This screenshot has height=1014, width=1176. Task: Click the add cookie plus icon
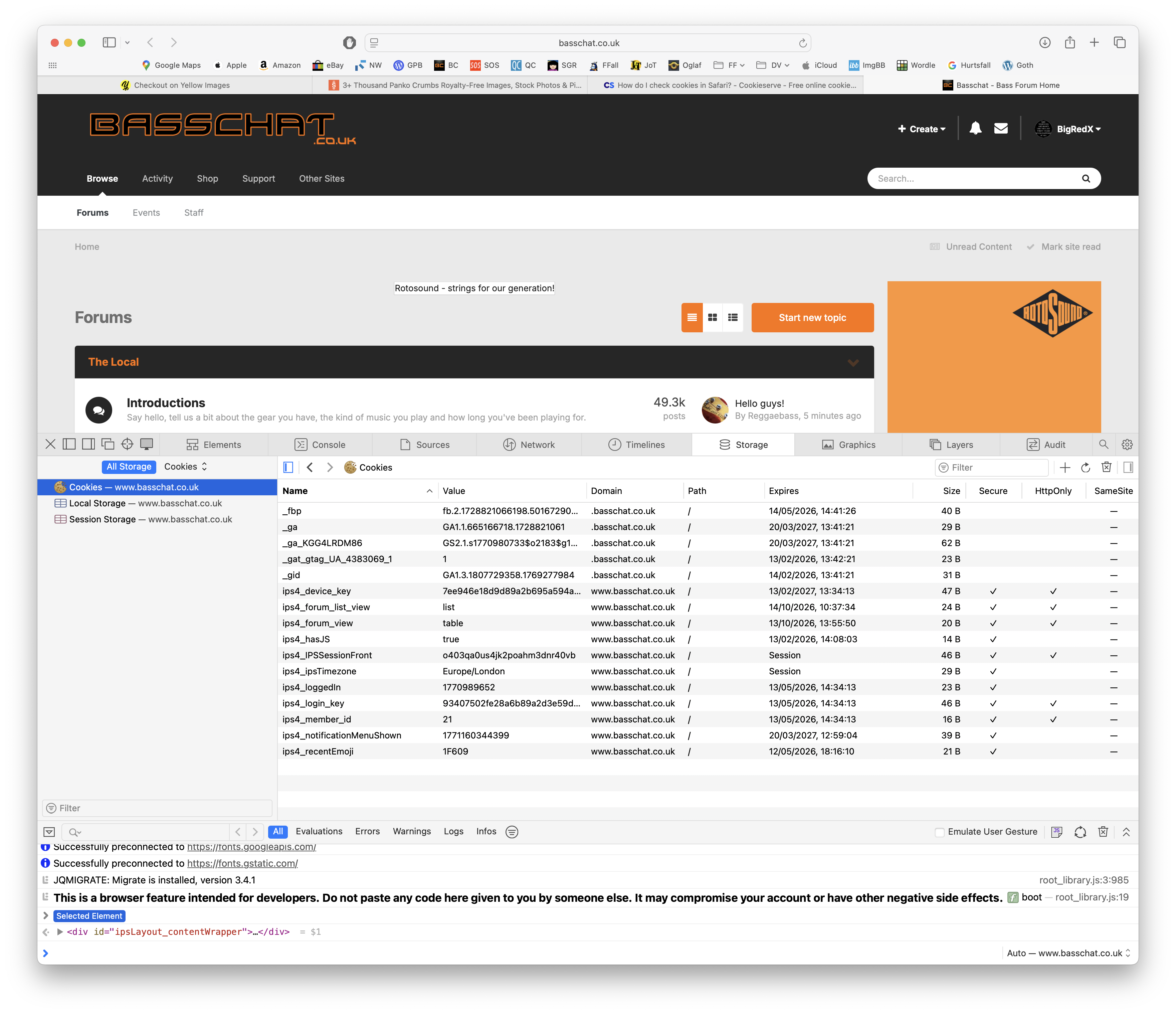(1065, 467)
